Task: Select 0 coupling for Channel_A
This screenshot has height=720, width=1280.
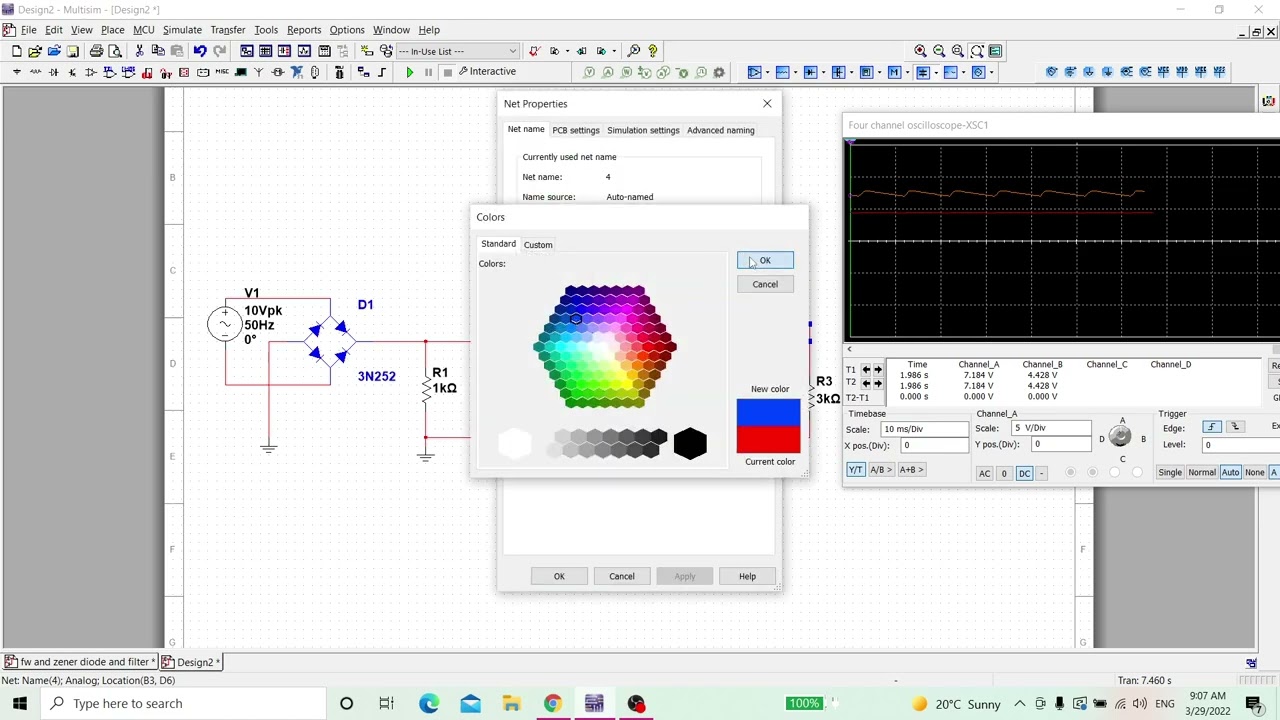Action: coord(1004,473)
